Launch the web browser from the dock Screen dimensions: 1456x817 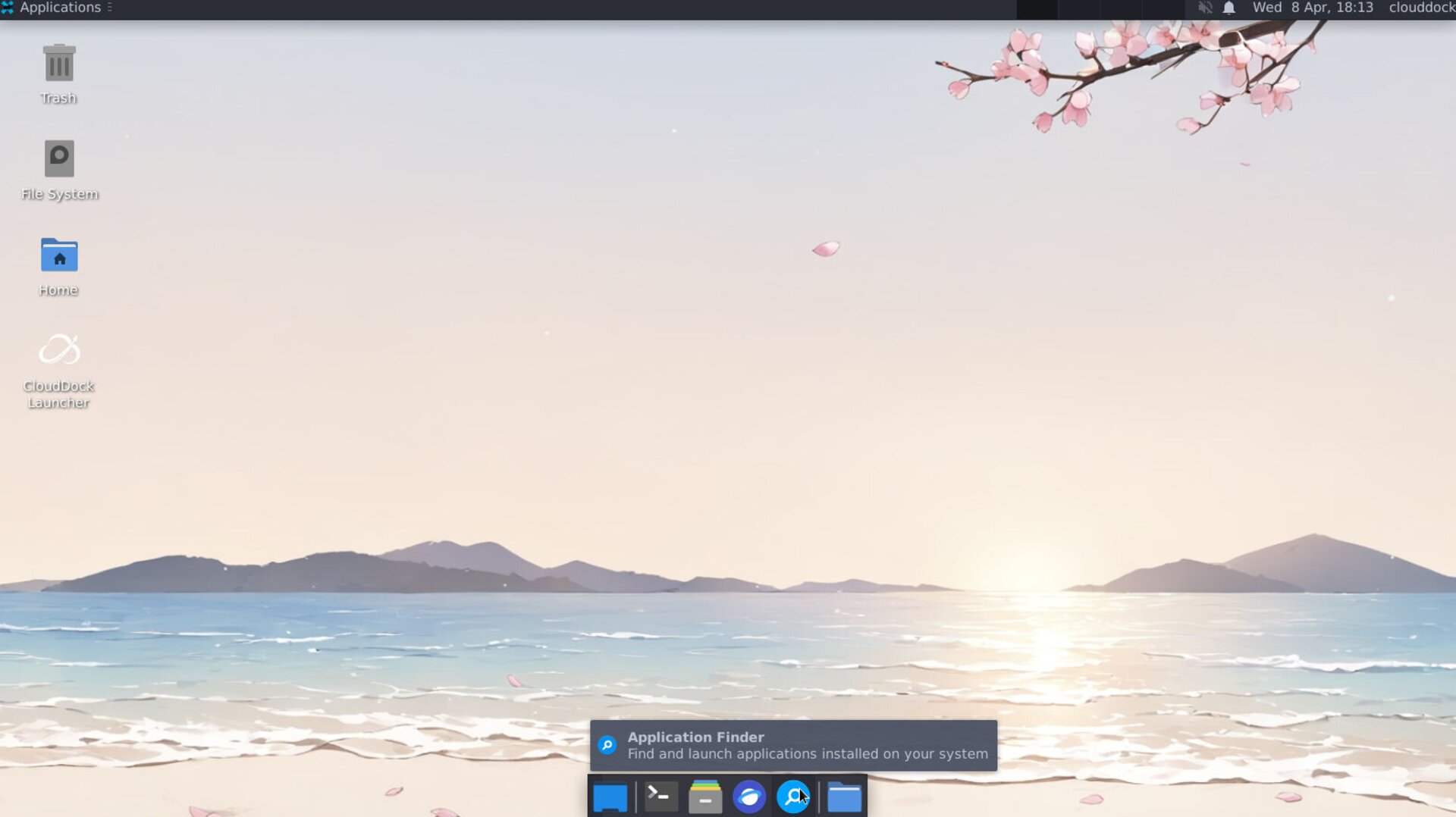pyautogui.click(x=748, y=797)
